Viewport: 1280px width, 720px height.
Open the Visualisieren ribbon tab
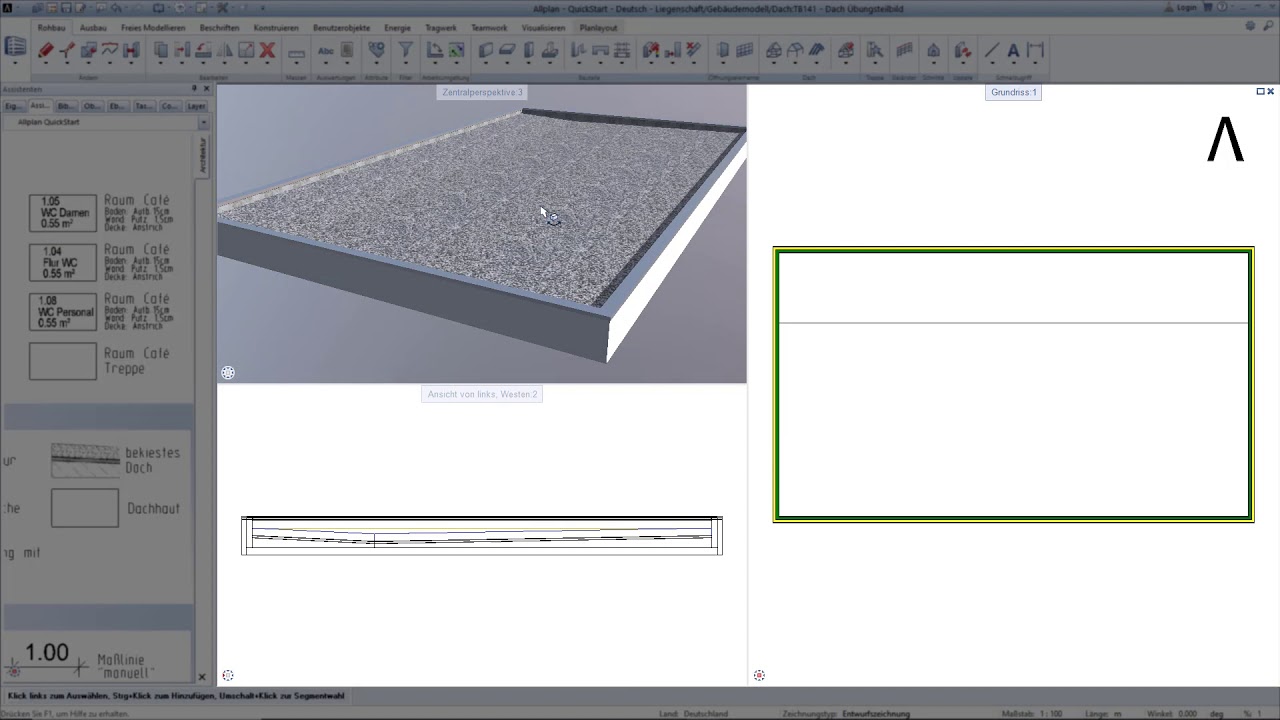click(543, 28)
